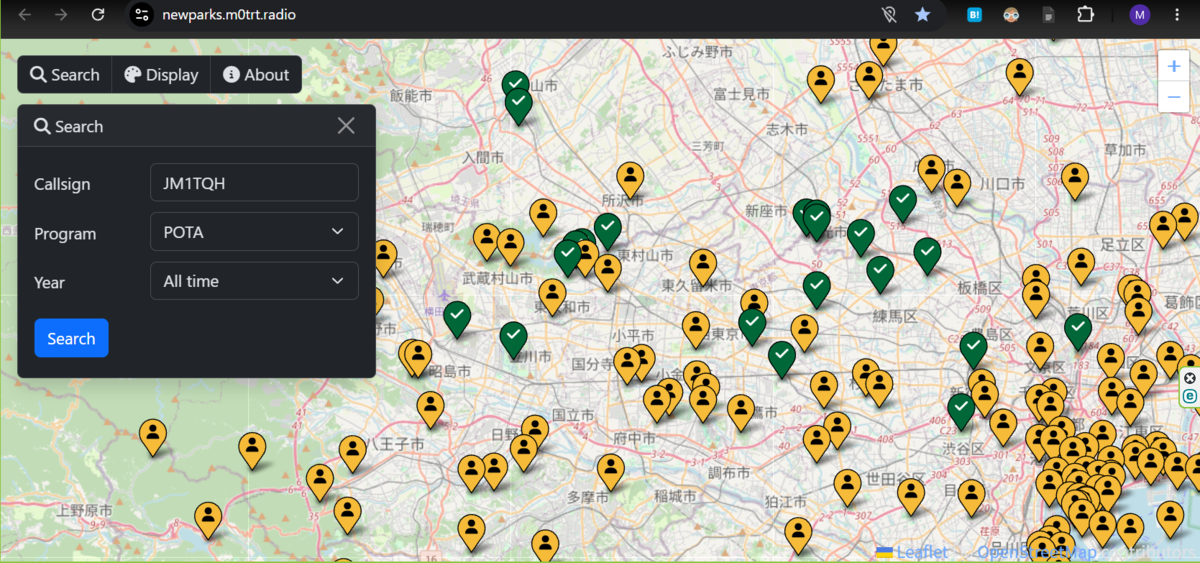Open the browser extensions puzzle icon
The height and width of the screenshot is (563, 1200).
(x=1085, y=15)
